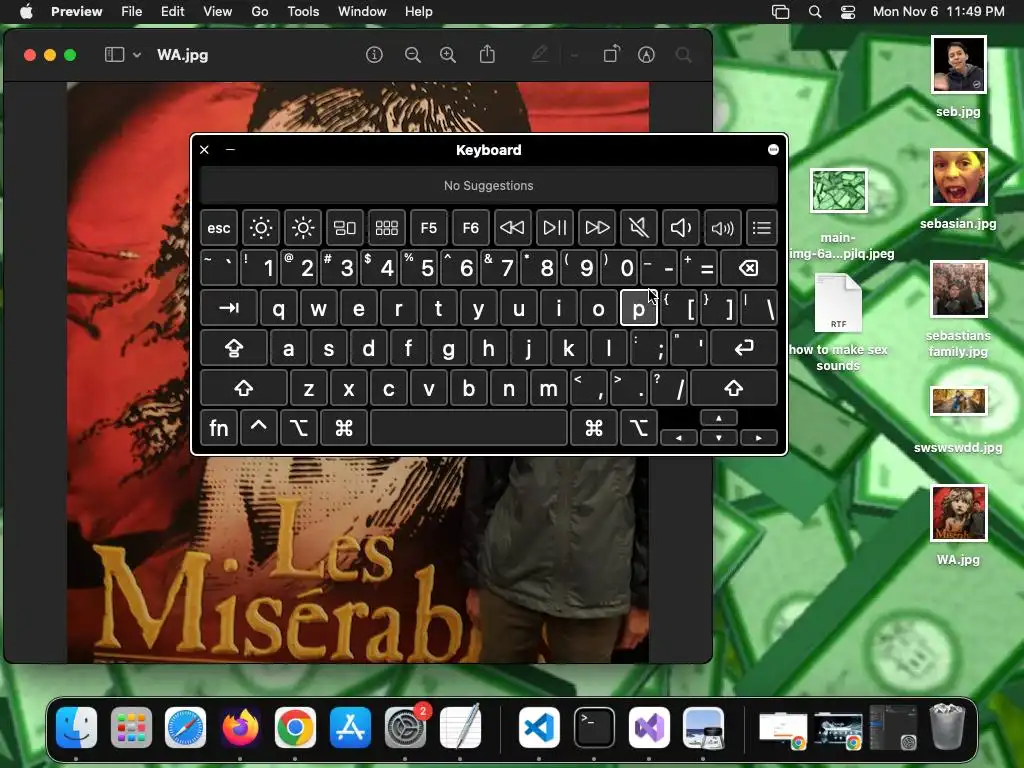Image resolution: width=1024 pixels, height=768 pixels.
Task: Open the Apple menu
Action: [x=26, y=11]
